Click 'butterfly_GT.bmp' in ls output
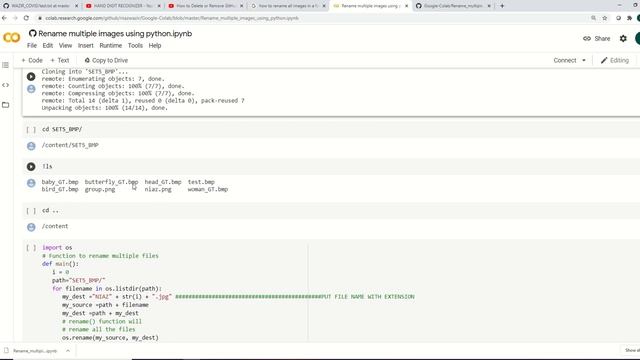 pos(111,182)
